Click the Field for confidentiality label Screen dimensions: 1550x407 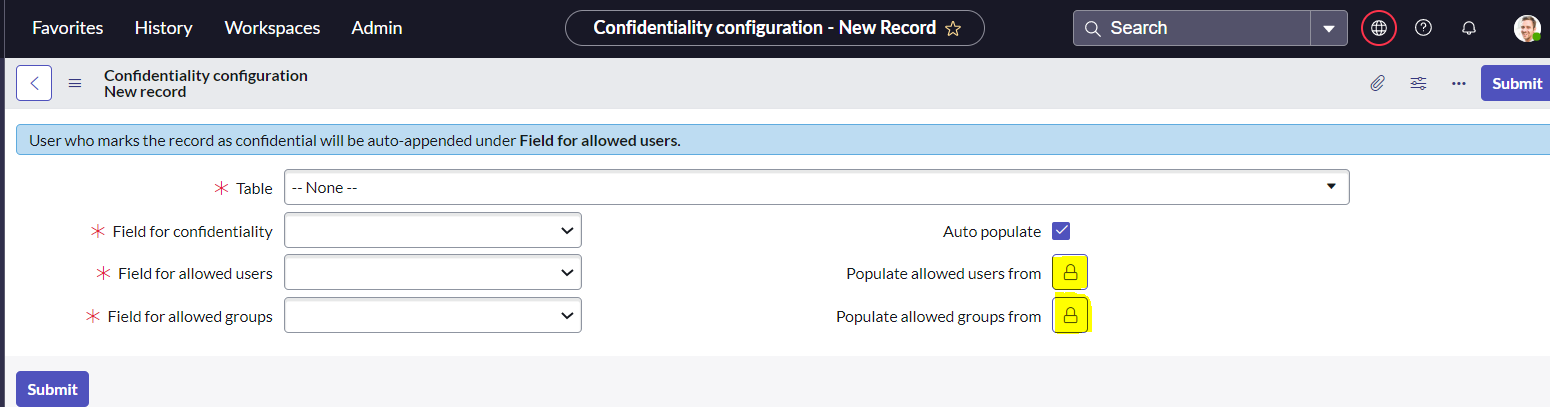coord(192,231)
